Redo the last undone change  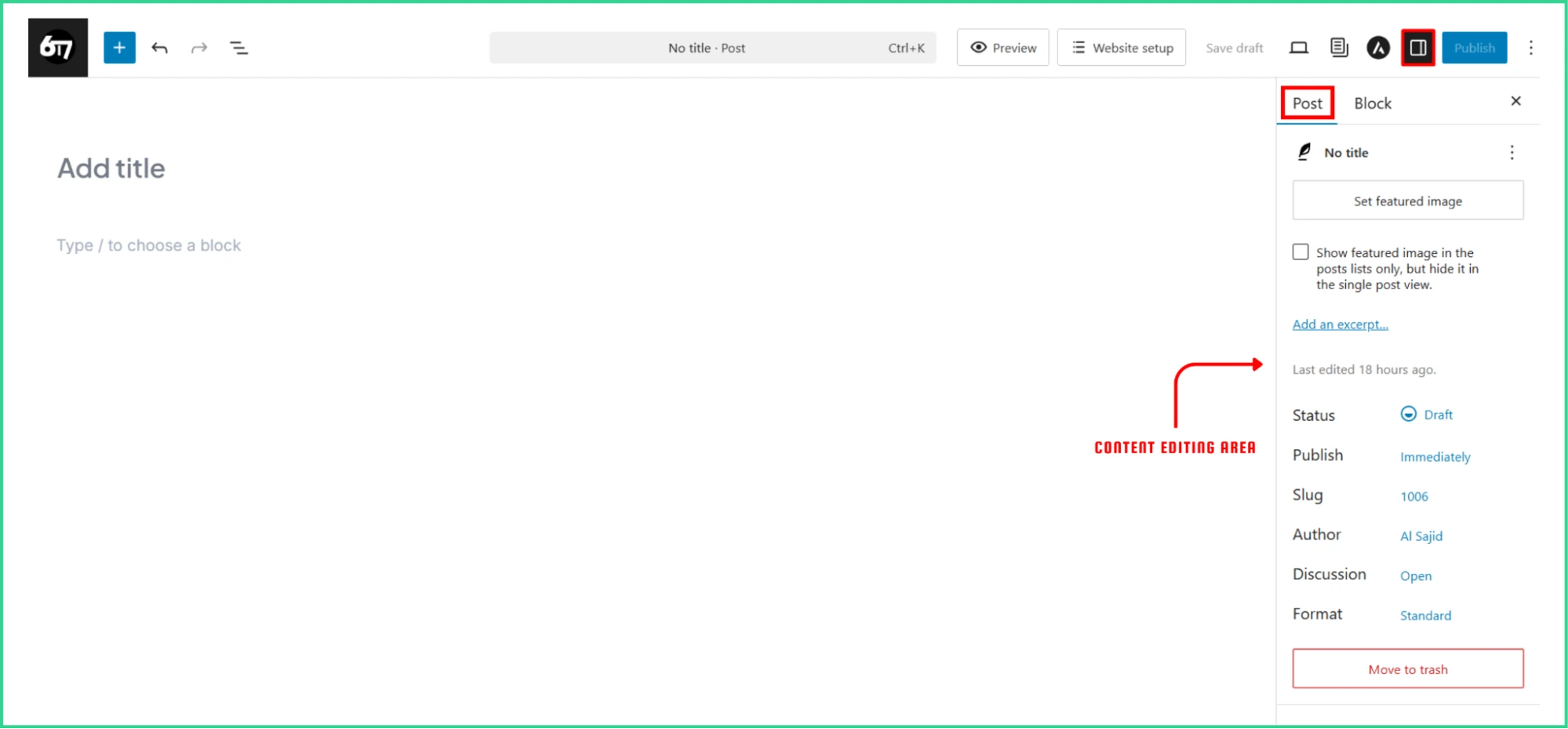[199, 48]
